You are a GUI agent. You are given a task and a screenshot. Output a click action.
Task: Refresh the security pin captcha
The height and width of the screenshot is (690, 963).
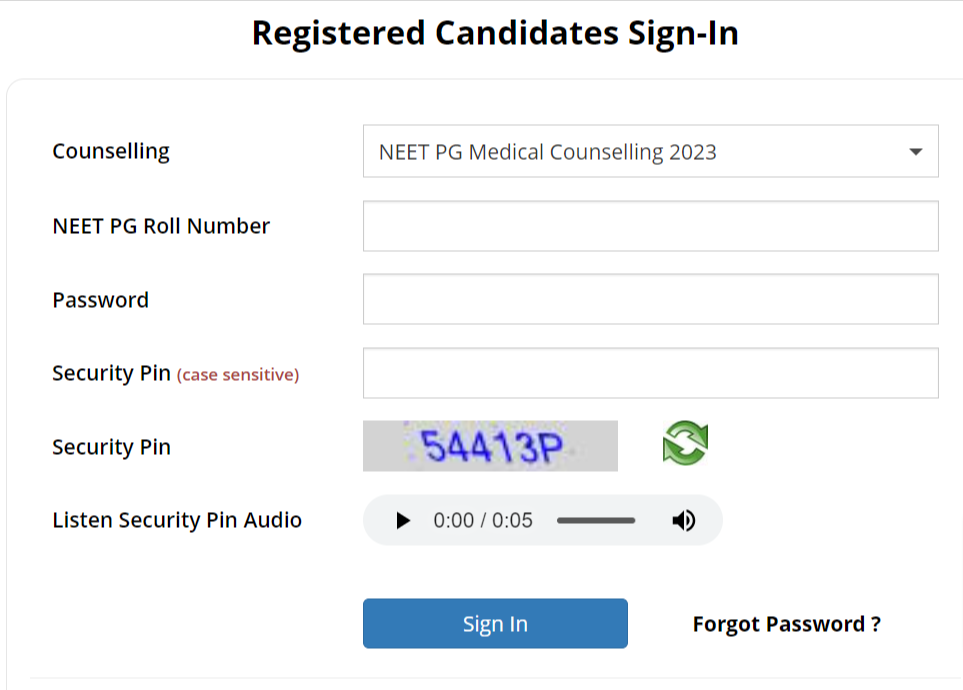[x=685, y=444]
